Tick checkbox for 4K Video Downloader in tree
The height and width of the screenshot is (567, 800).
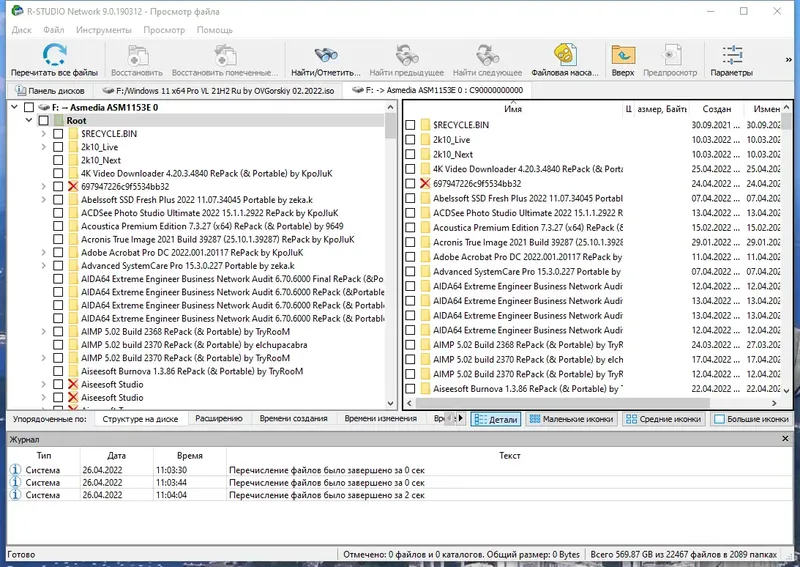(58, 174)
